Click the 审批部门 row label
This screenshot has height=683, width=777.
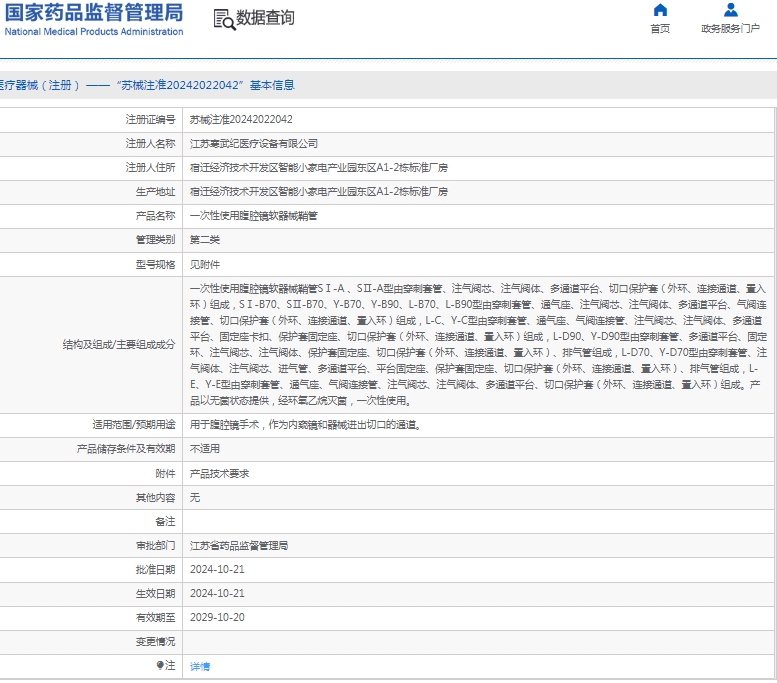[155, 546]
